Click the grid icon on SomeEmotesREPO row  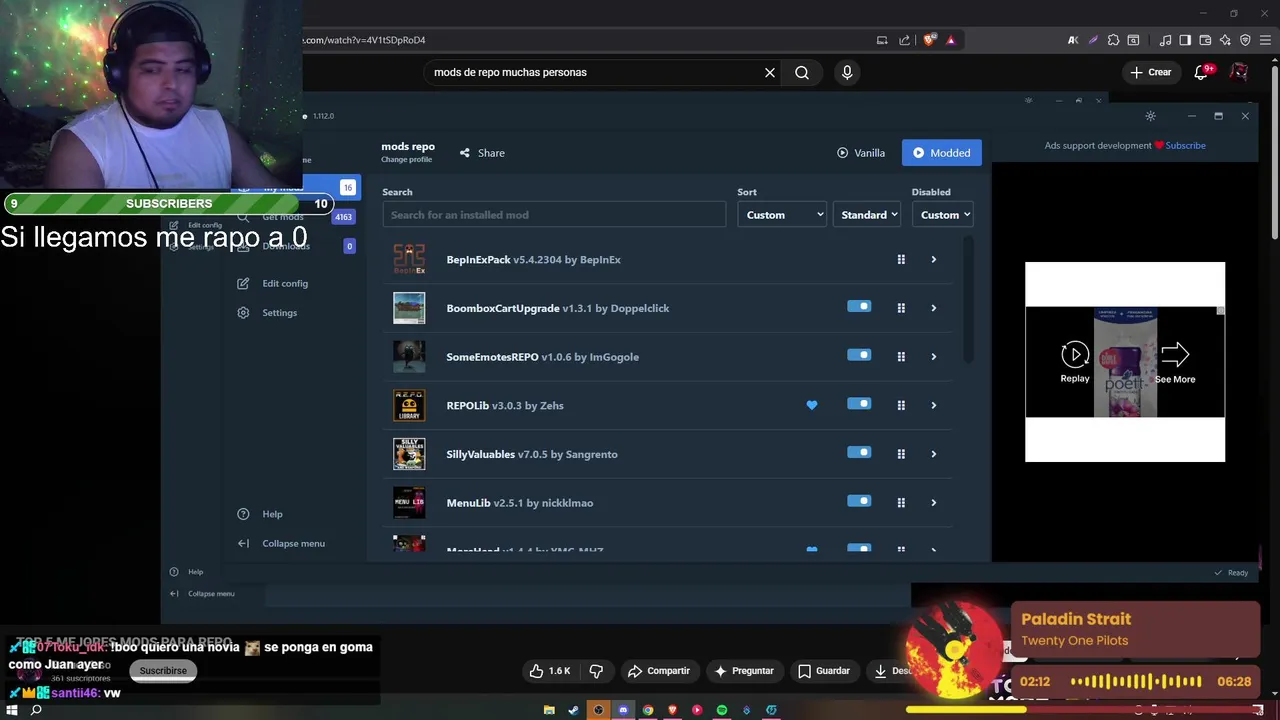click(901, 357)
